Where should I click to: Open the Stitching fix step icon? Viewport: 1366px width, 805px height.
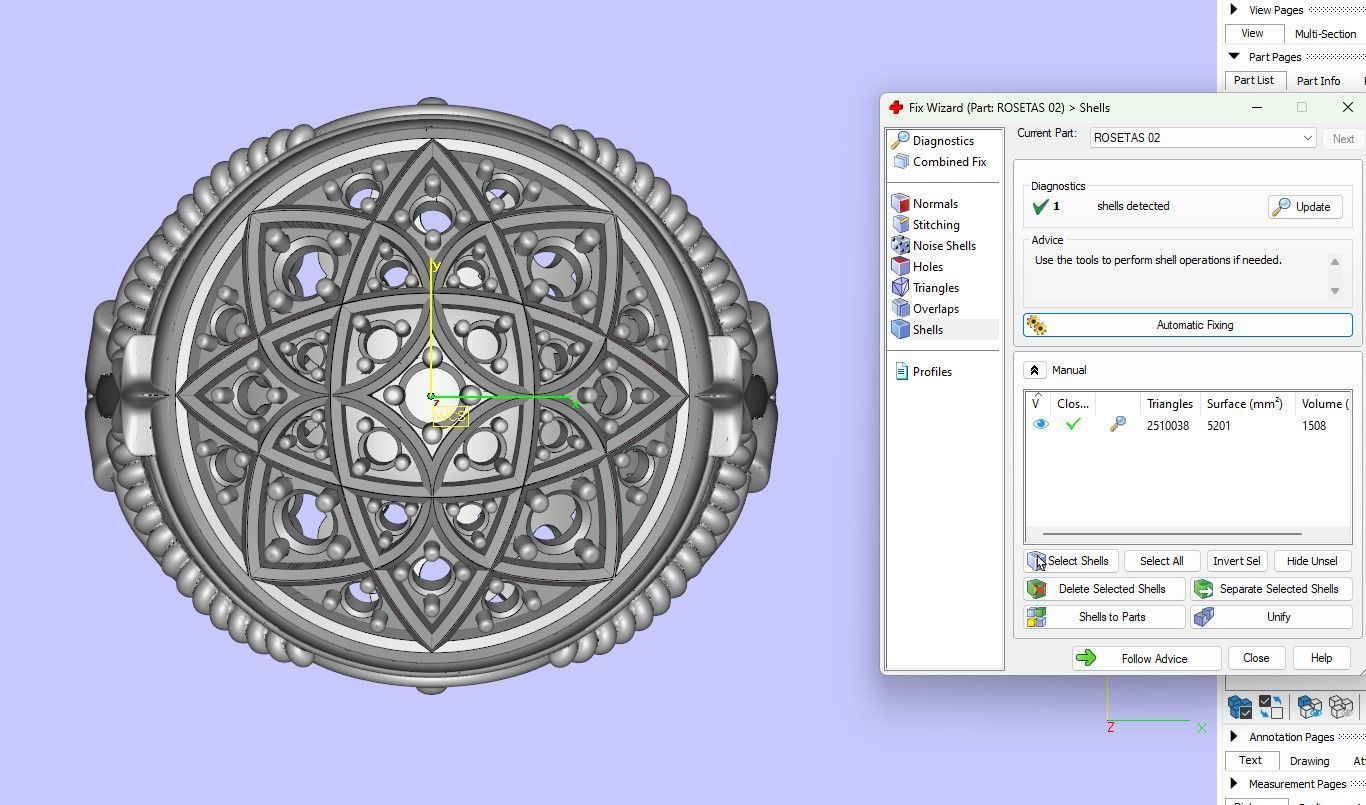click(x=900, y=225)
